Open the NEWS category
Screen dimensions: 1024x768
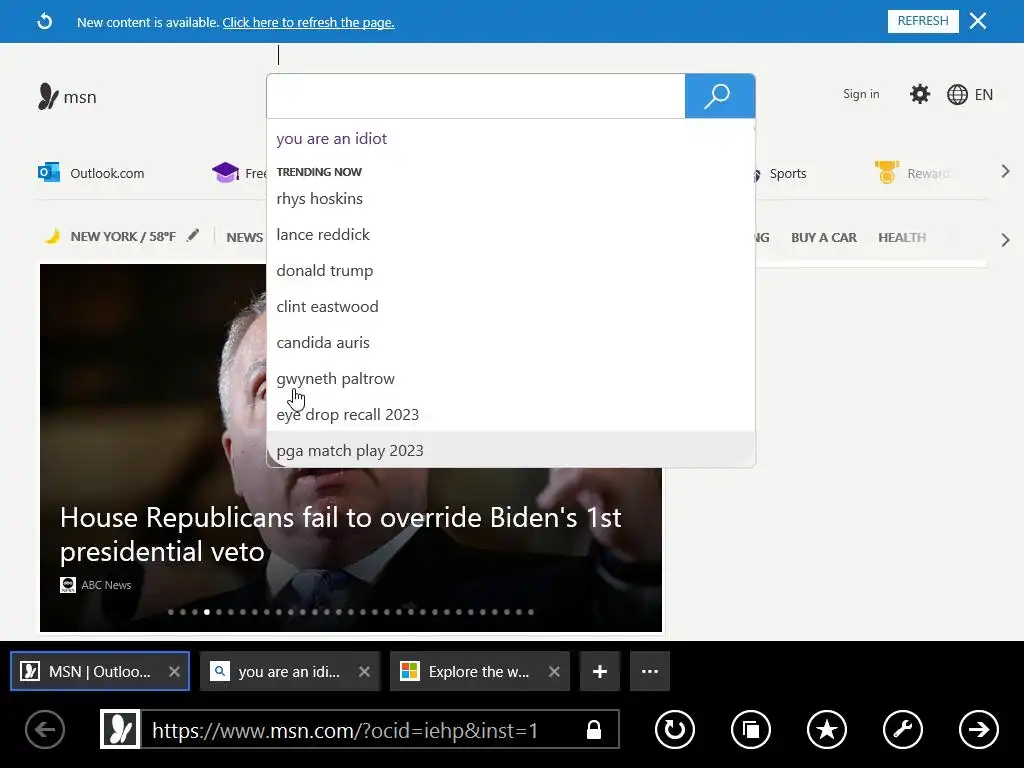(x=245, y=238)
